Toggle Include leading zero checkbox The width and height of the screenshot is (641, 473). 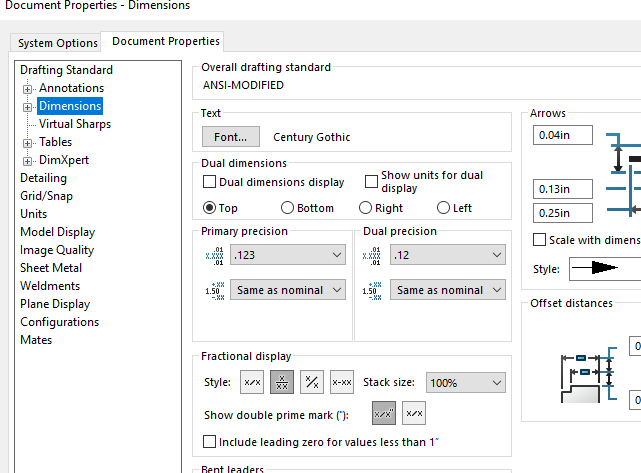pos(210,441)
